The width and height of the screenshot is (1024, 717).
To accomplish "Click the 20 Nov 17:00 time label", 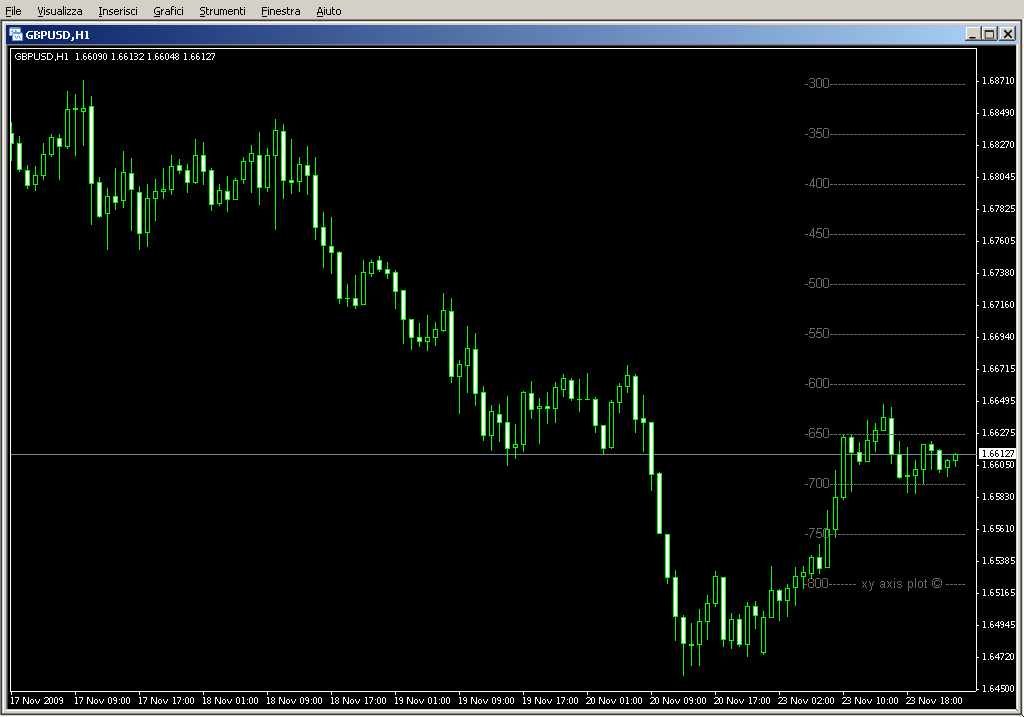I will pyautogui.click(x=742, y=701).
